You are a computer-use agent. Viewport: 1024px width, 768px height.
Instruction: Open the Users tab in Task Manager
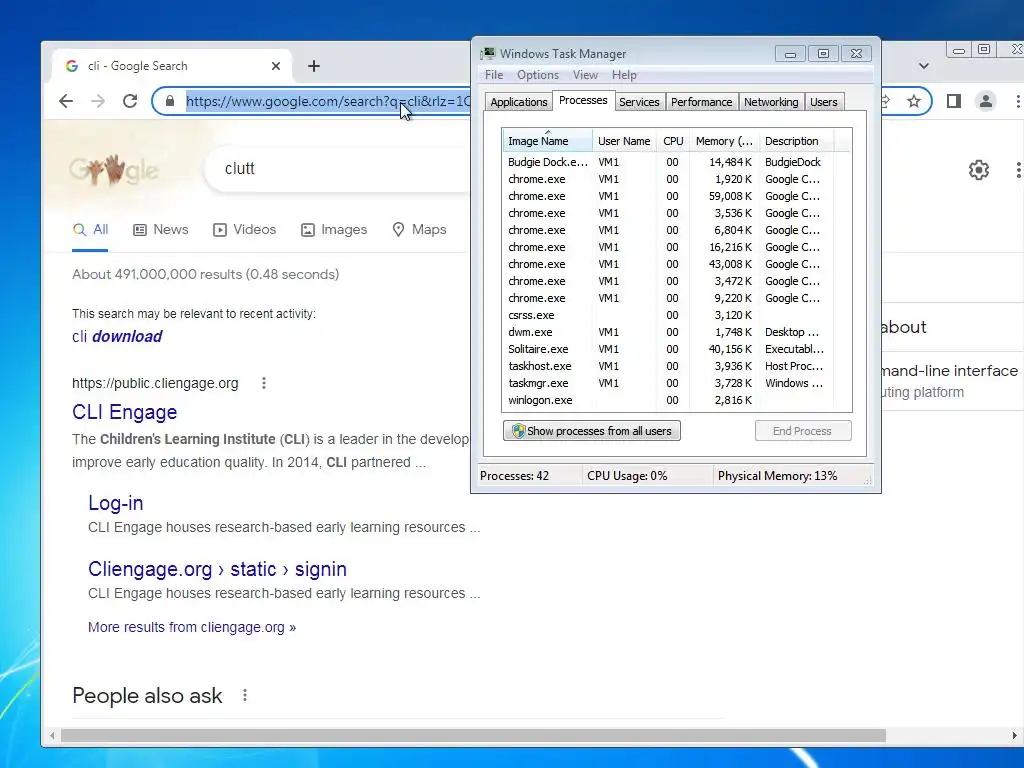coord(824,102)
